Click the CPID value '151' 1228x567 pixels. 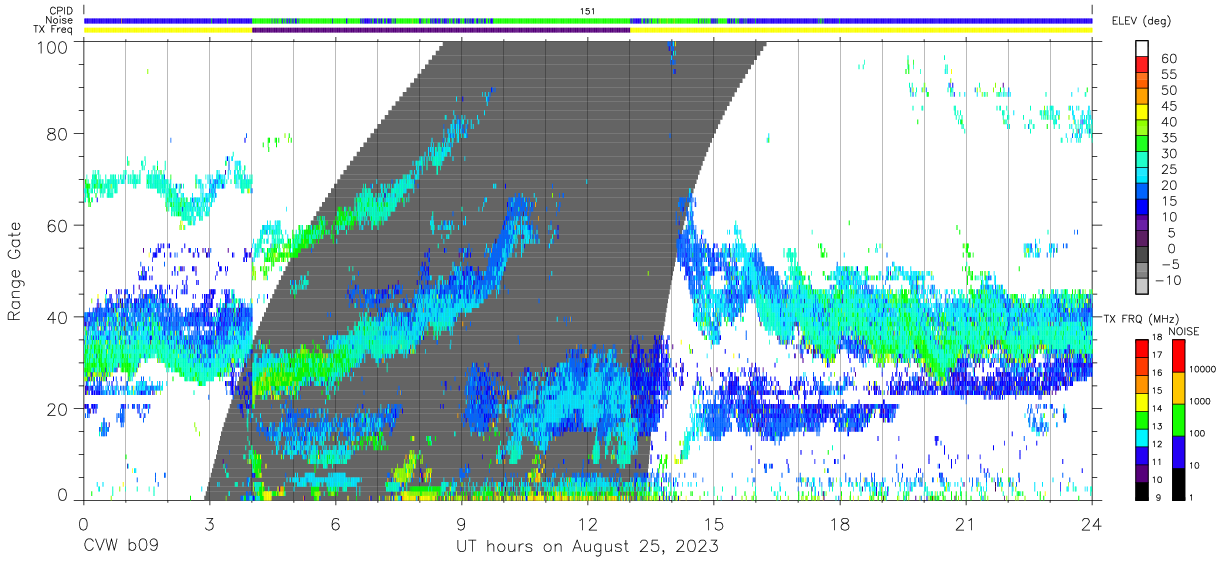[x=587, y=10]
